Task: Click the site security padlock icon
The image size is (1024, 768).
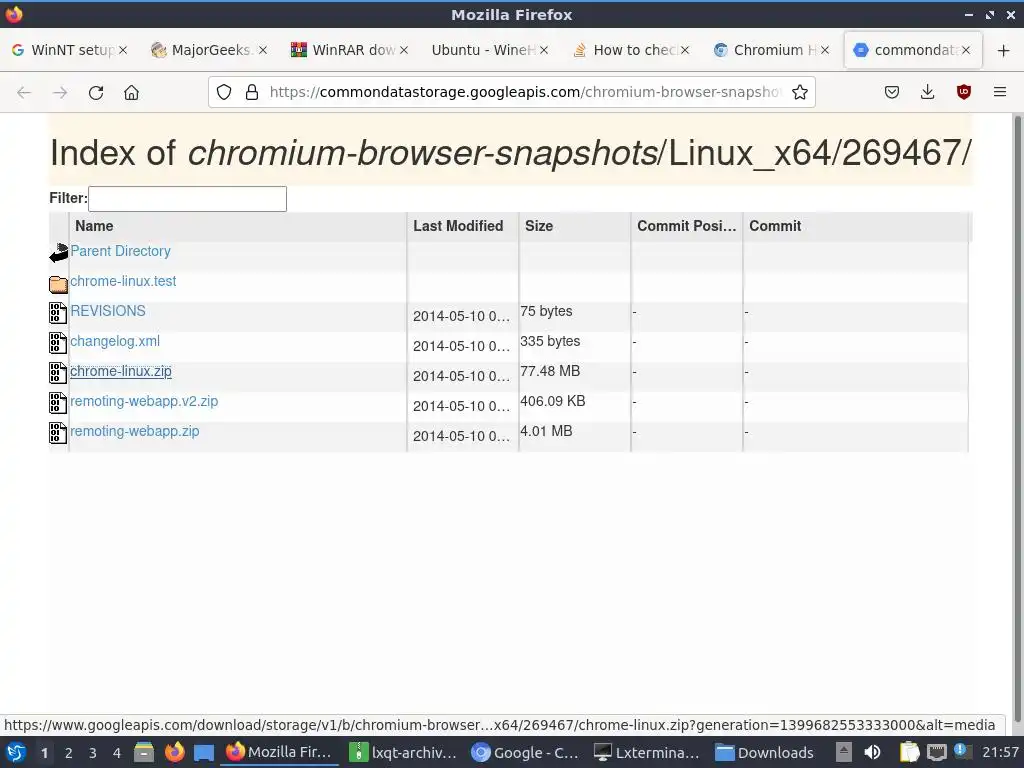Action: click(252, 92)
